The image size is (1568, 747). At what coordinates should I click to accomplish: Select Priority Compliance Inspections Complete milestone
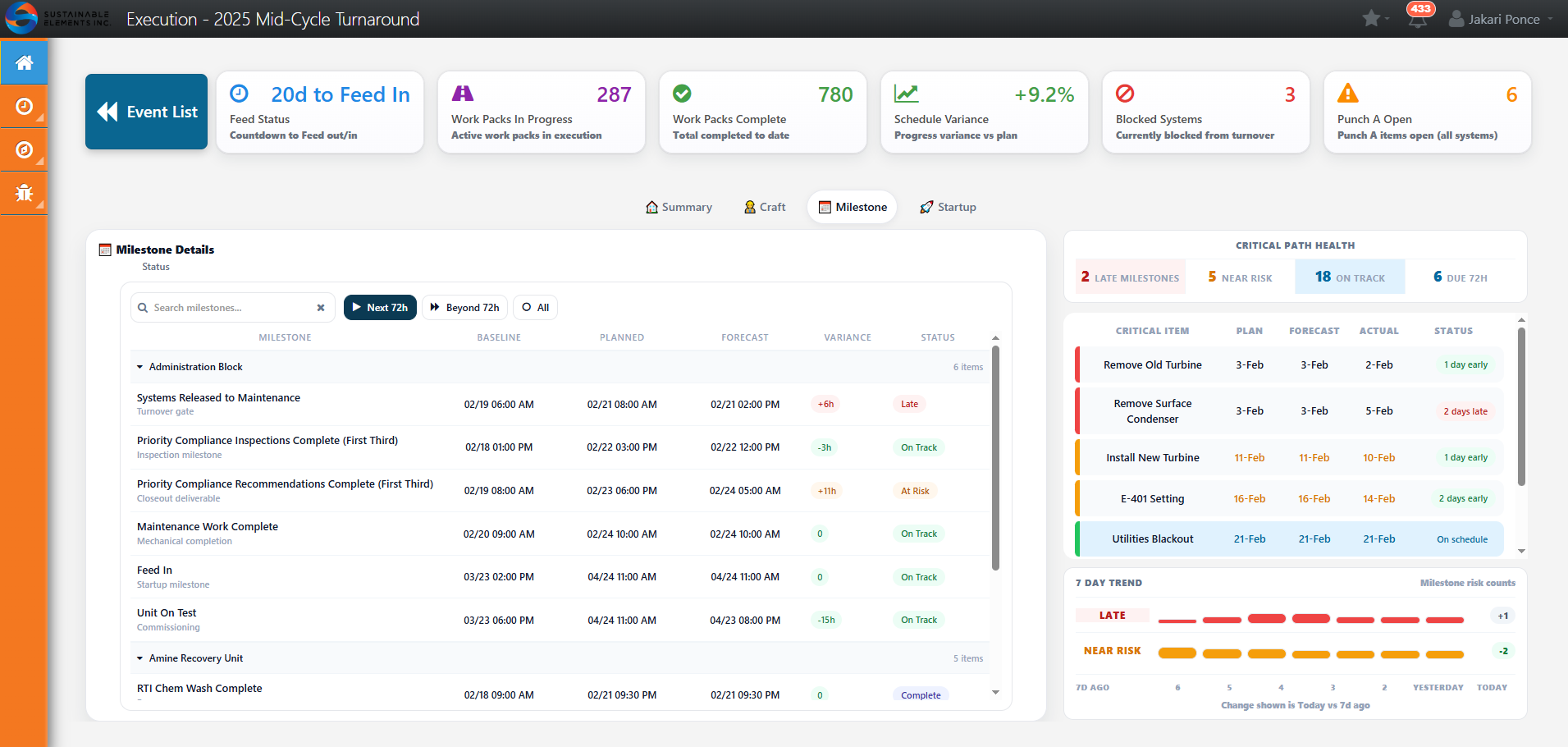tap(560, 447)
